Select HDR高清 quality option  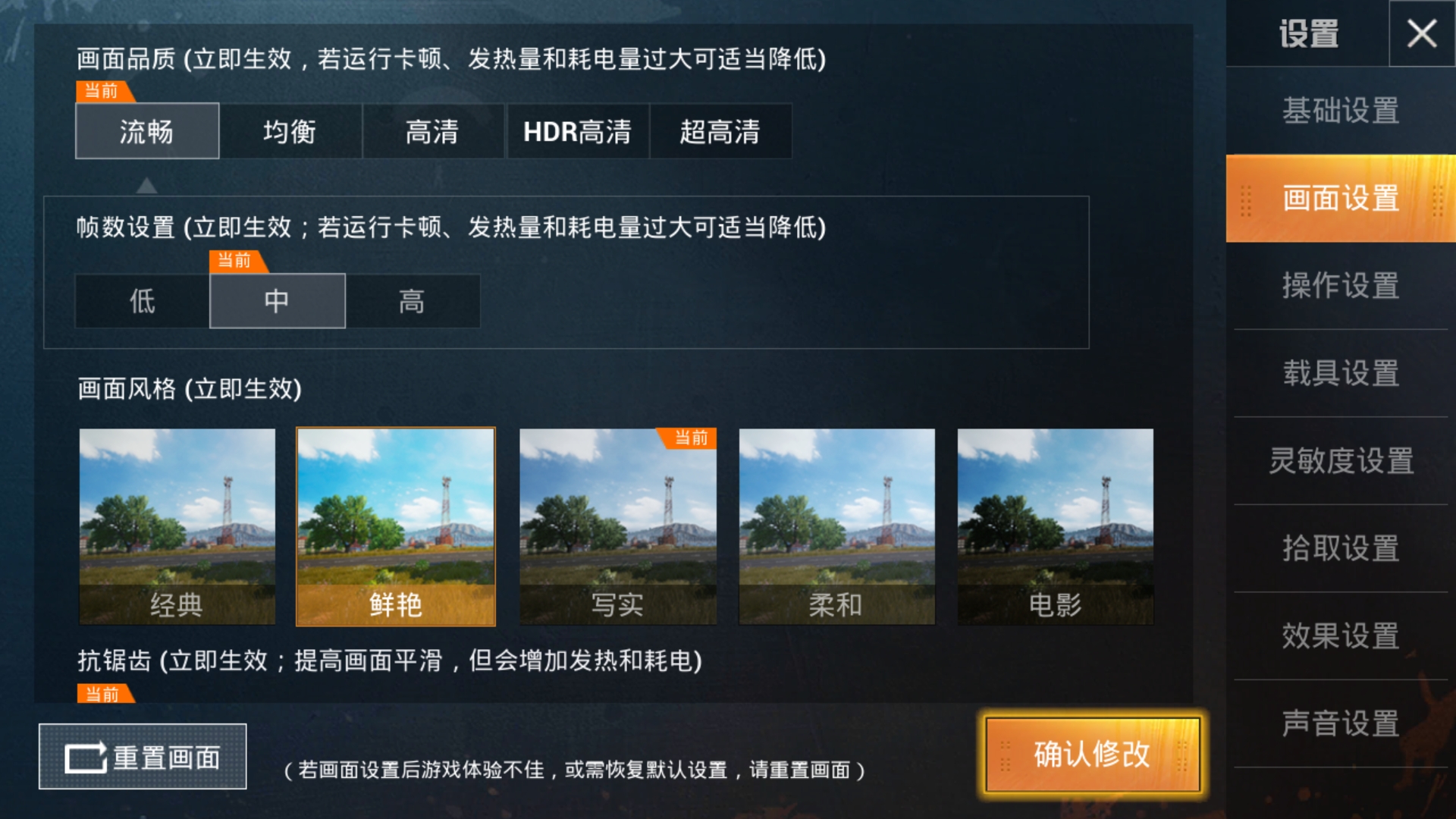577,131
